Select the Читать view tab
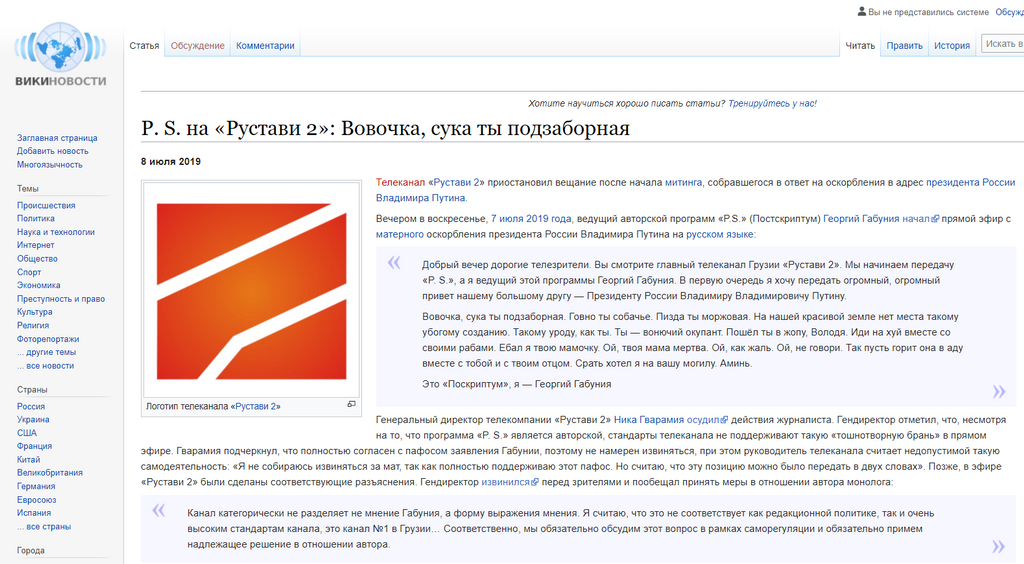Screen dimensions: 1024x564 click(x=860, y=46)
